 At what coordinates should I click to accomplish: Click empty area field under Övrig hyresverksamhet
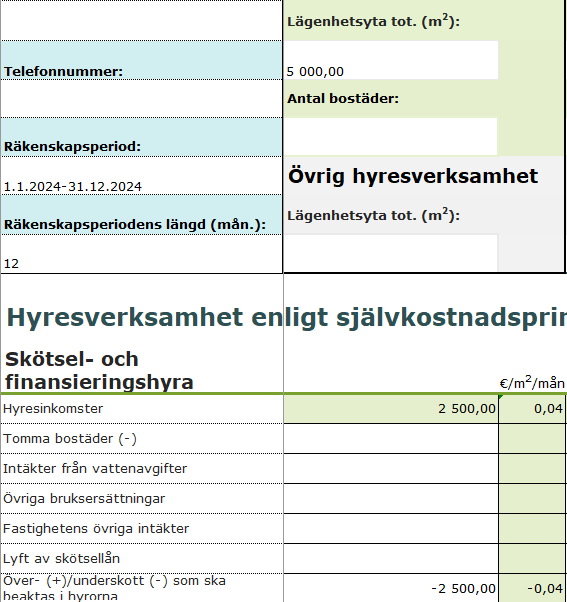pos(390,253)
